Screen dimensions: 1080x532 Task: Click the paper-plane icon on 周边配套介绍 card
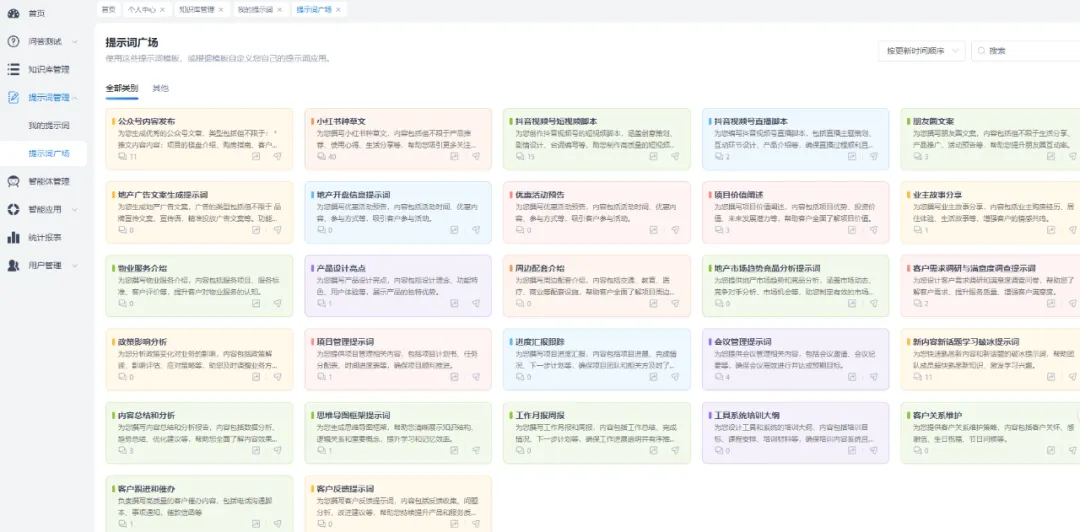675,304
